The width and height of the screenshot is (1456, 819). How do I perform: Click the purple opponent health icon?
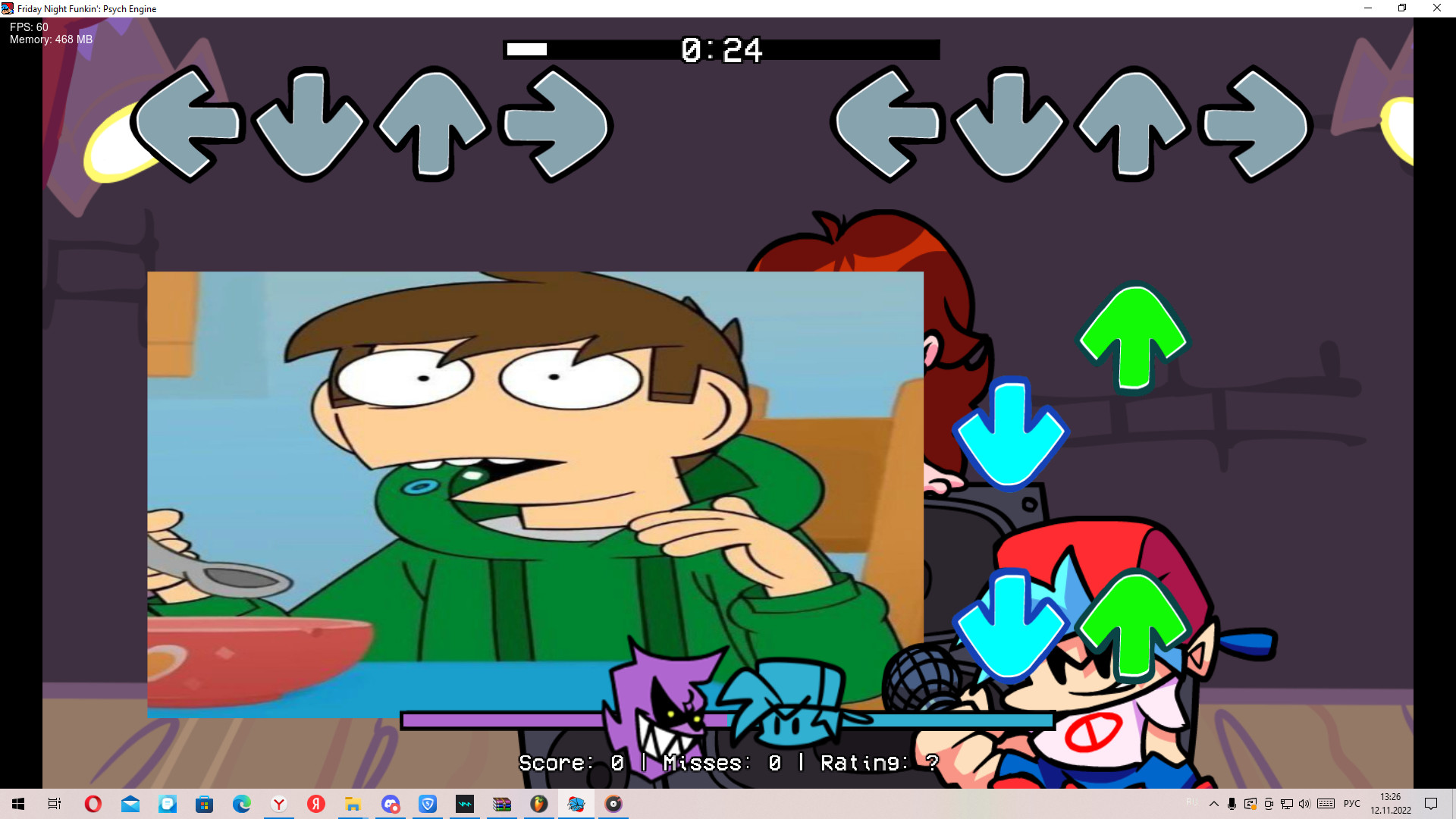click(661, 701)
